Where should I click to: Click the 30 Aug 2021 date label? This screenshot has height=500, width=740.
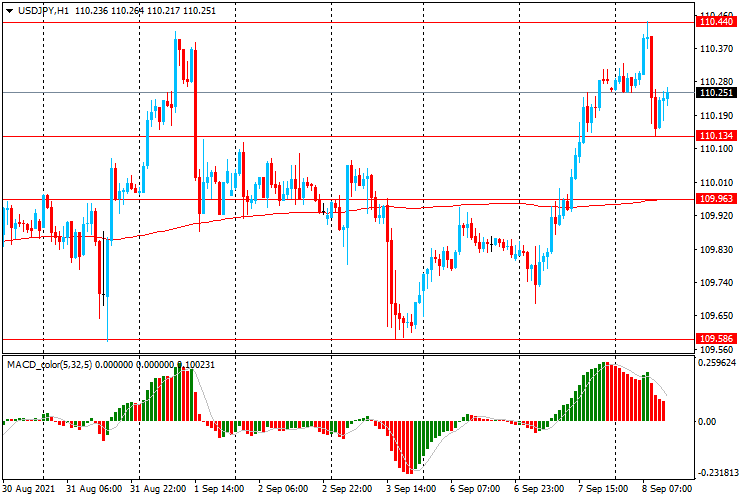[29, 489]
